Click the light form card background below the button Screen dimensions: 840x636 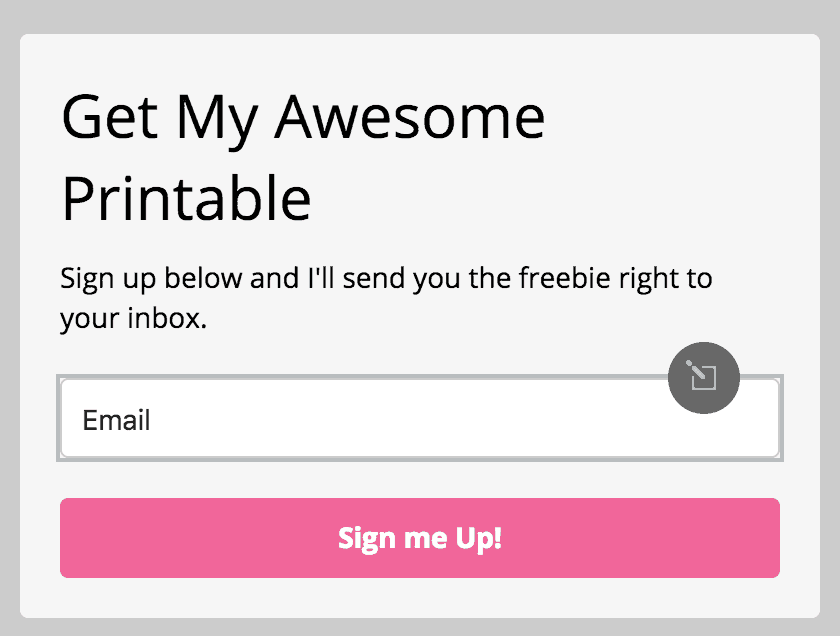coord(420,597)
